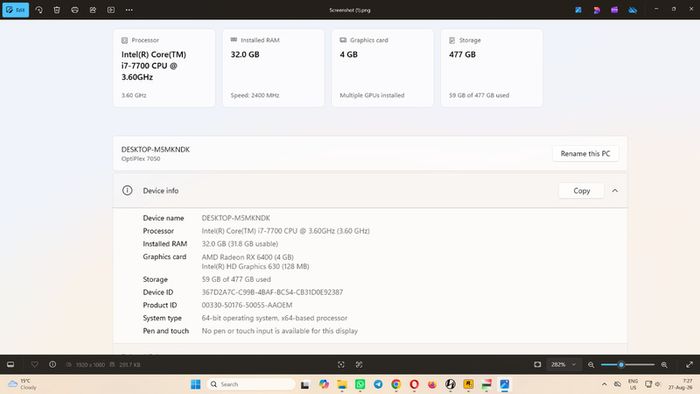Click the Photos app icon on taskbar
The image size is (700, 394).
point(504,384)
